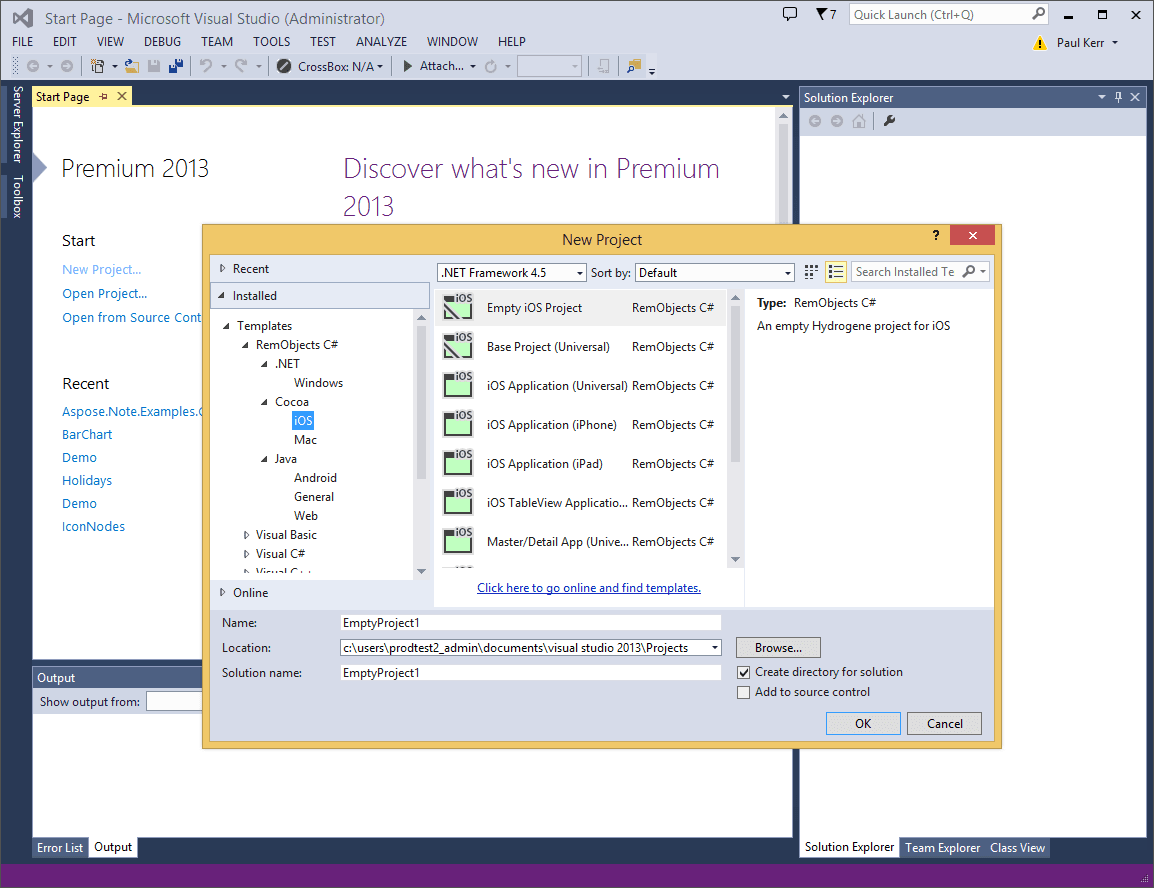1154x888 pixels.
Task: Collapse the Installed section
Action: coord(222,296)
